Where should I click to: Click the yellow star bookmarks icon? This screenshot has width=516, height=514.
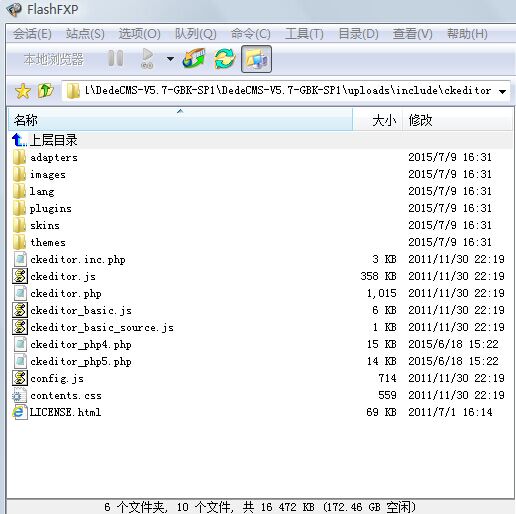tap(23, 91)
